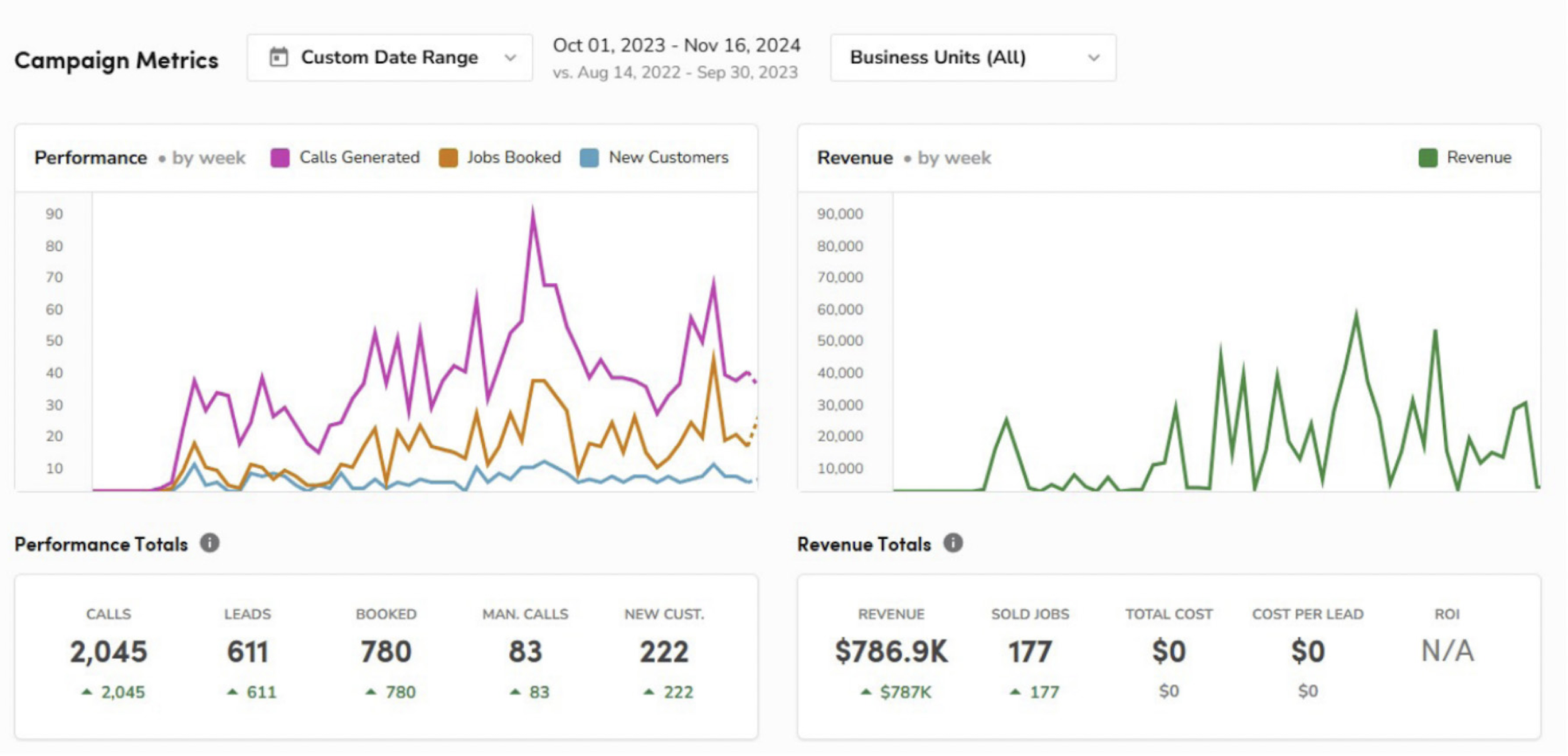Viewport: 1568px width, 756px height.
Task: Click the SOLD JOBS column label
Action: point(1030,614)
